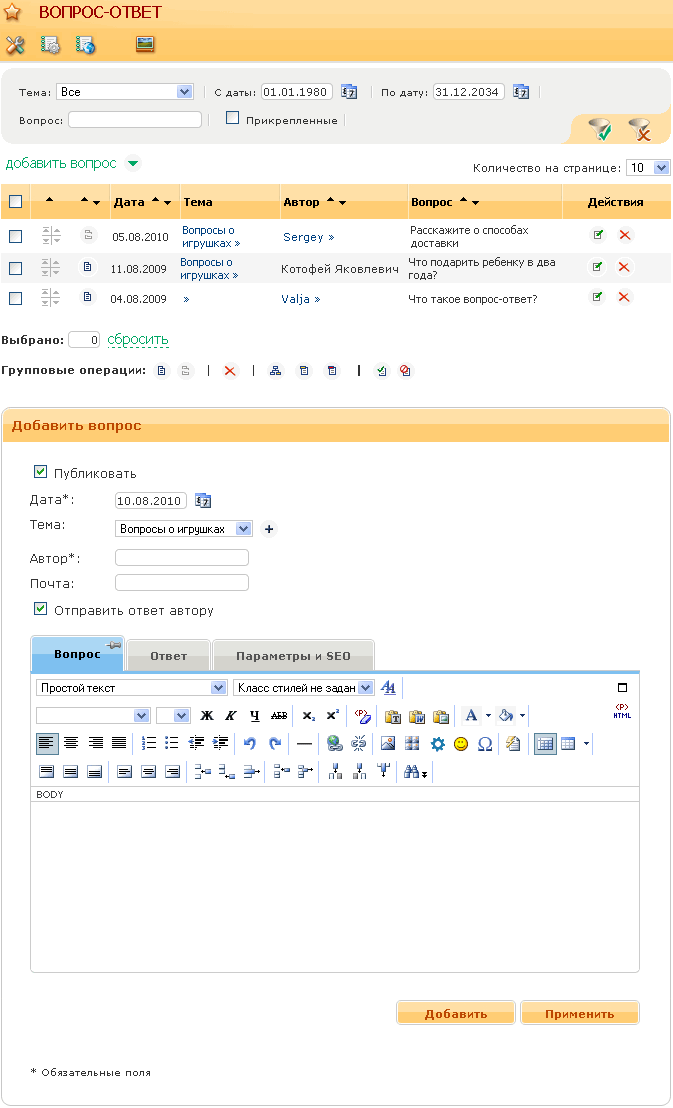673x1108 pixels.
Task: Click the Omega special character icon
Action: click(x=485, y=744)
